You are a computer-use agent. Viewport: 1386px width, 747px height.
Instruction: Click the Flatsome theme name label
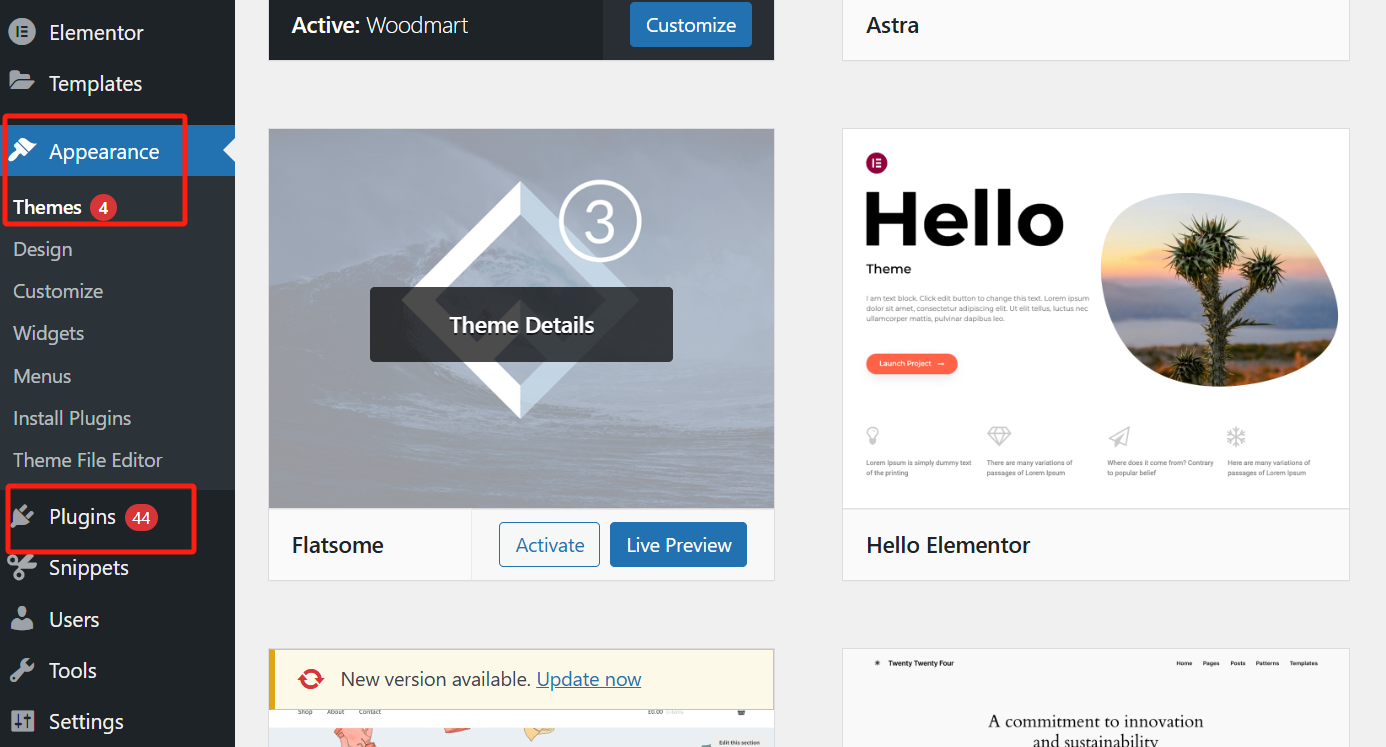(338, 545)
